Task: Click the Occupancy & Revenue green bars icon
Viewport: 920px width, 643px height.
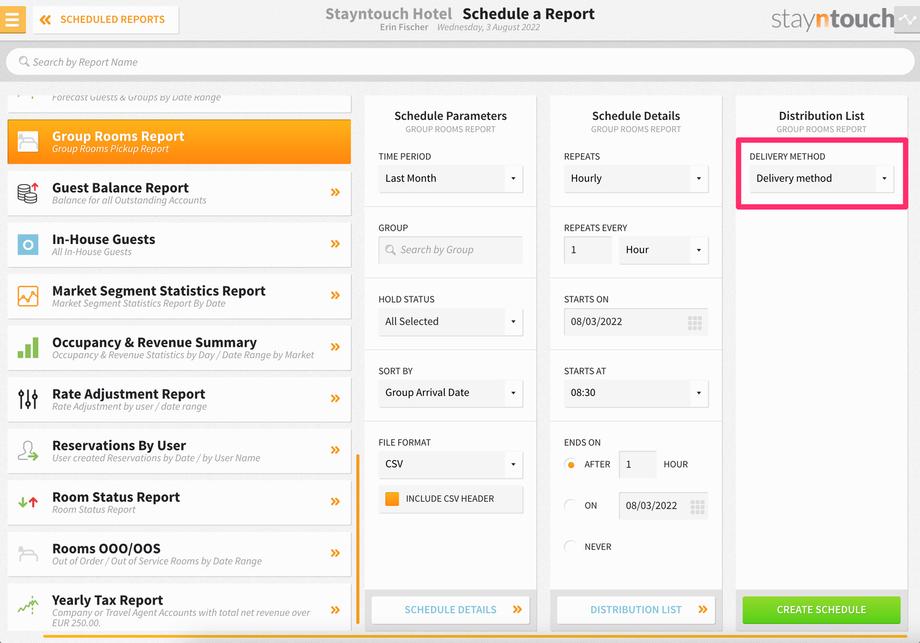Action: pos(28,347)
